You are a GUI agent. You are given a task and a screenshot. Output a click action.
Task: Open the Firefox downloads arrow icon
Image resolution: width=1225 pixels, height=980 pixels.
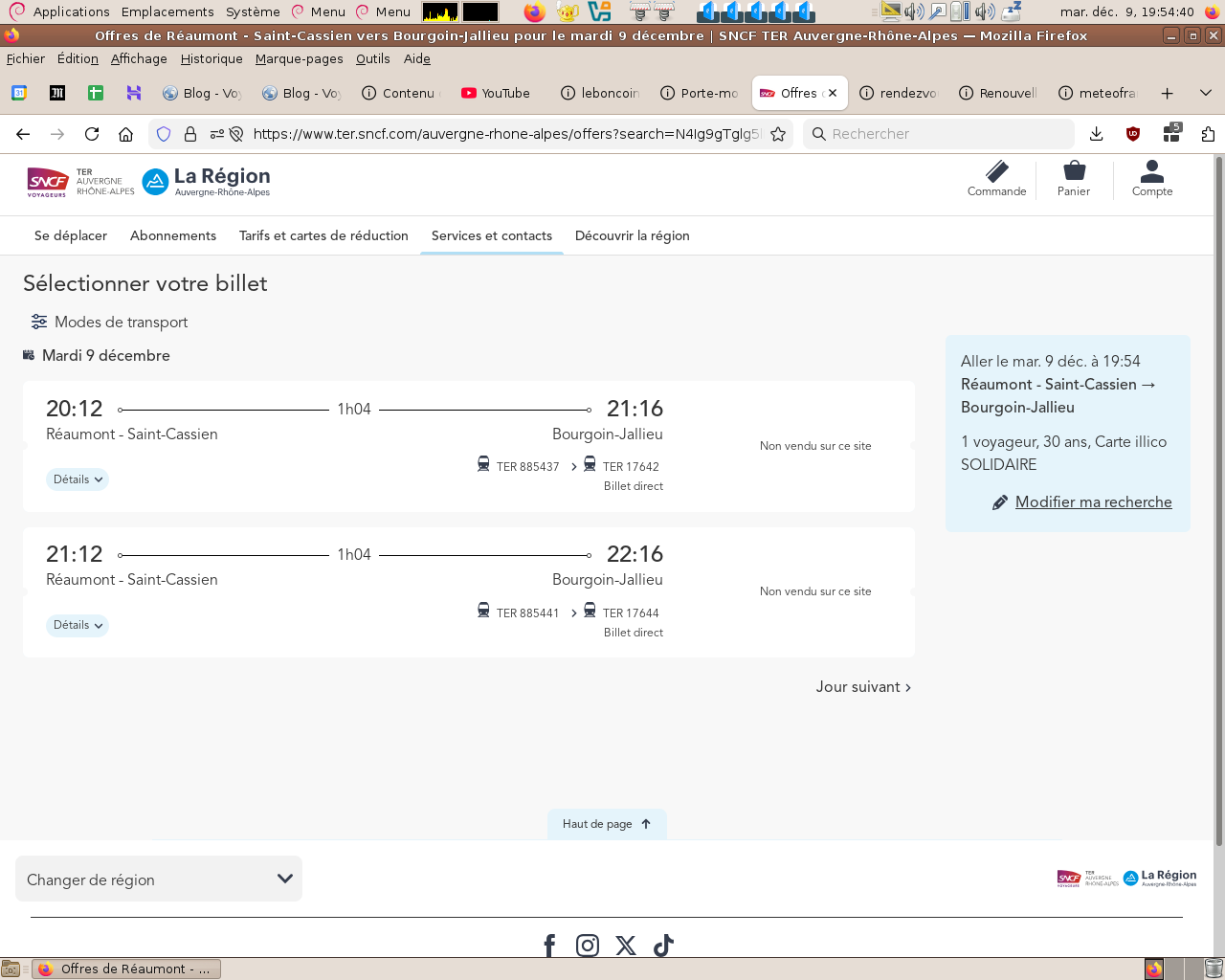point(1097,134)
